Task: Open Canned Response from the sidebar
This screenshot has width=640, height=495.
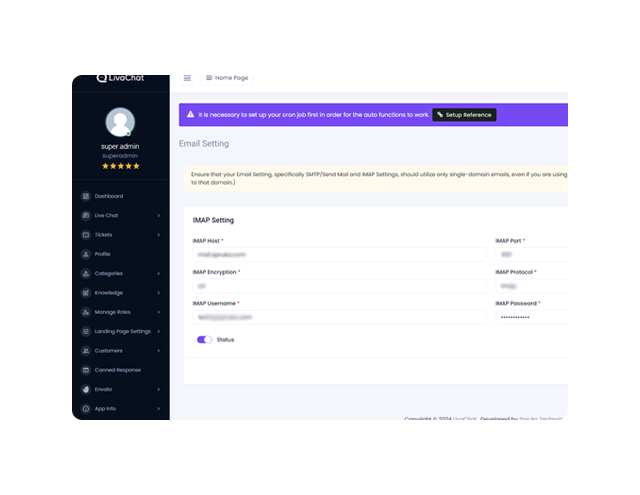Action: [118, 370]
